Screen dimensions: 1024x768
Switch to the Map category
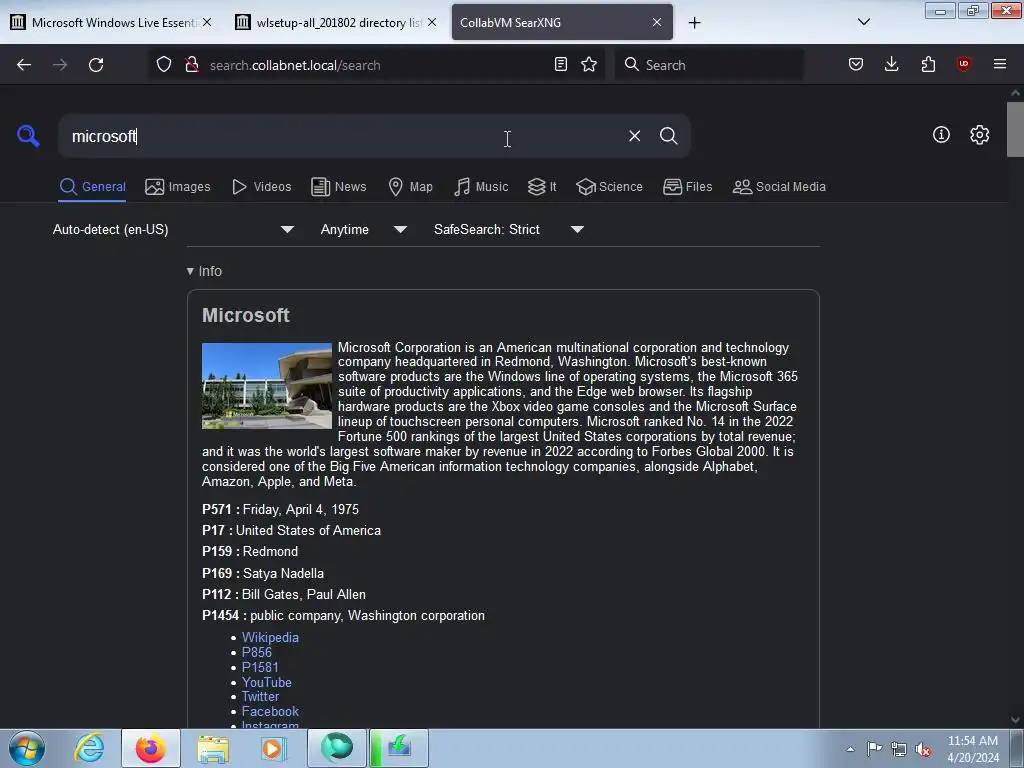coord(410,187)
